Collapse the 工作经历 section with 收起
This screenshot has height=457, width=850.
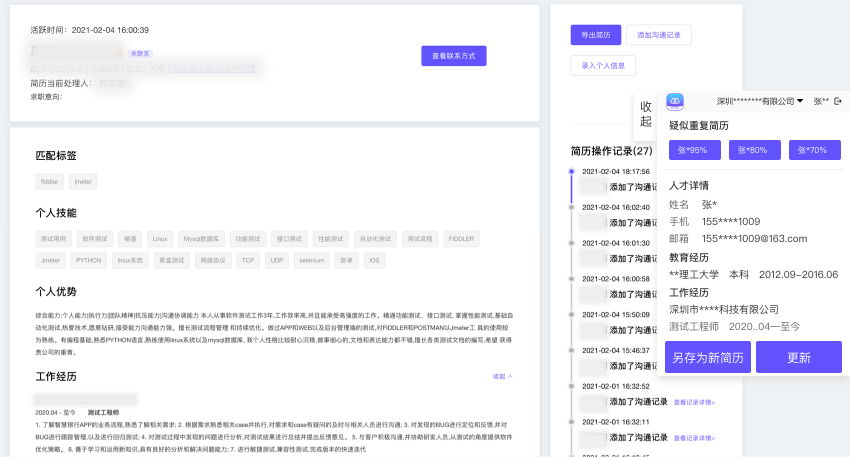[502, 376]
